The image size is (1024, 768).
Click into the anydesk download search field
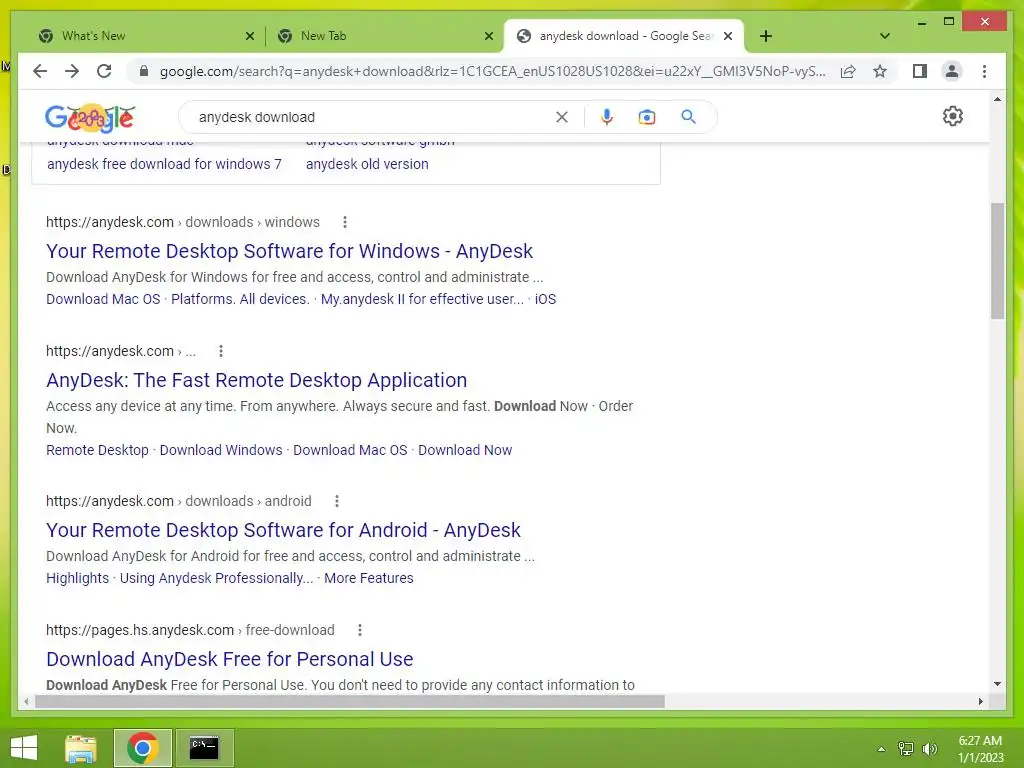point(372,117)
